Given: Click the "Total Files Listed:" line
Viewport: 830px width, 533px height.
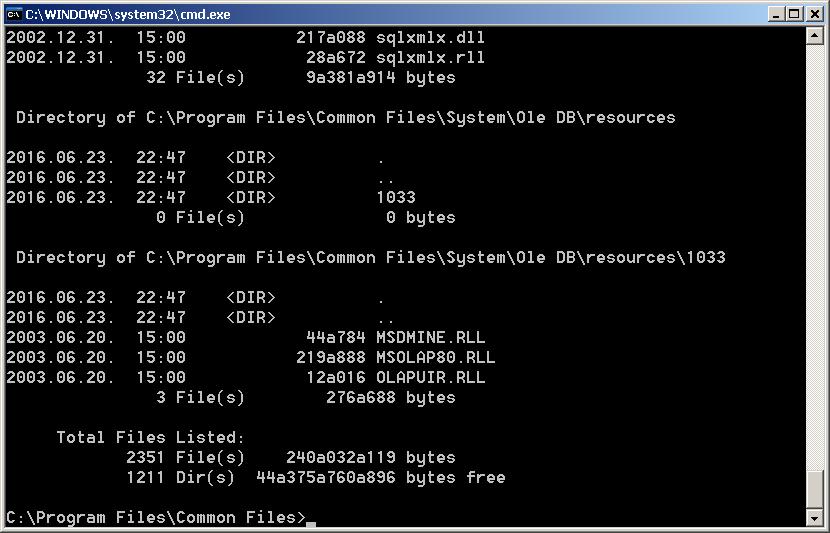Looking at the screenshot, I should (x=150, y=437).
